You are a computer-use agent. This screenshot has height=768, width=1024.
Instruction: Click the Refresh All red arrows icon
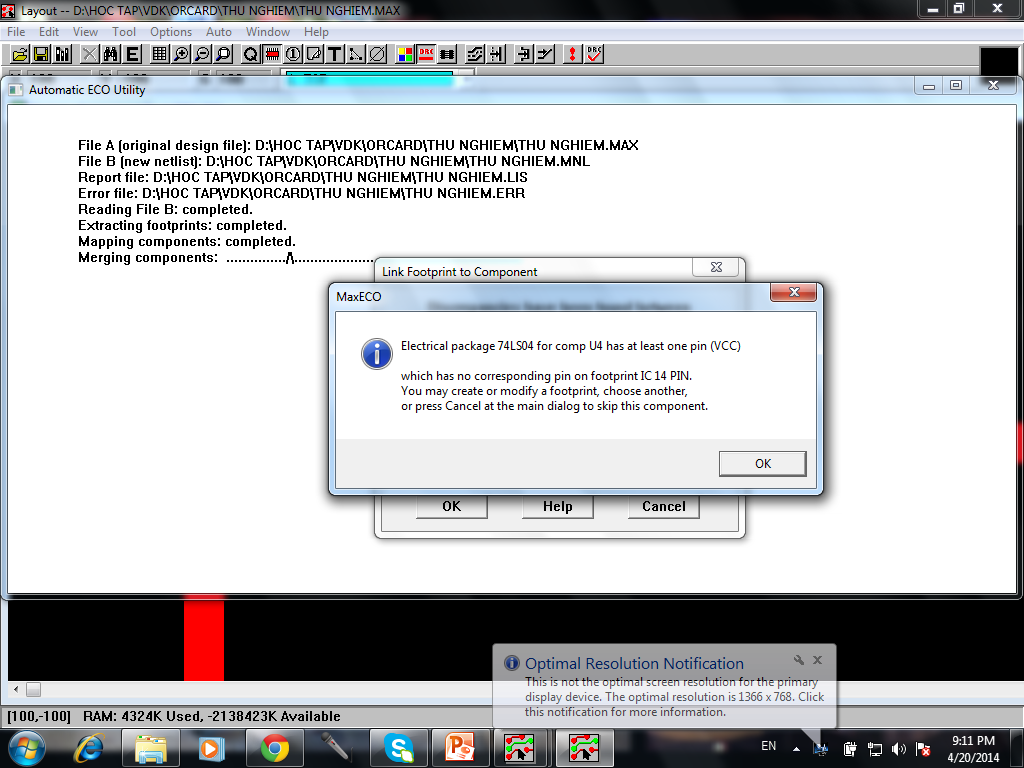tap(573, 54)
